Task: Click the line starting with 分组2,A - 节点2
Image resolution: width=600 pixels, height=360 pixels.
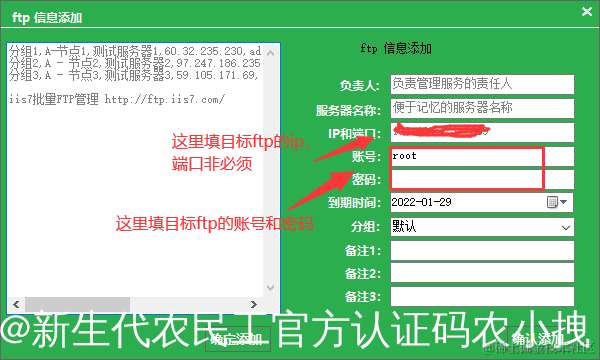Action: (x=134, y=63)
